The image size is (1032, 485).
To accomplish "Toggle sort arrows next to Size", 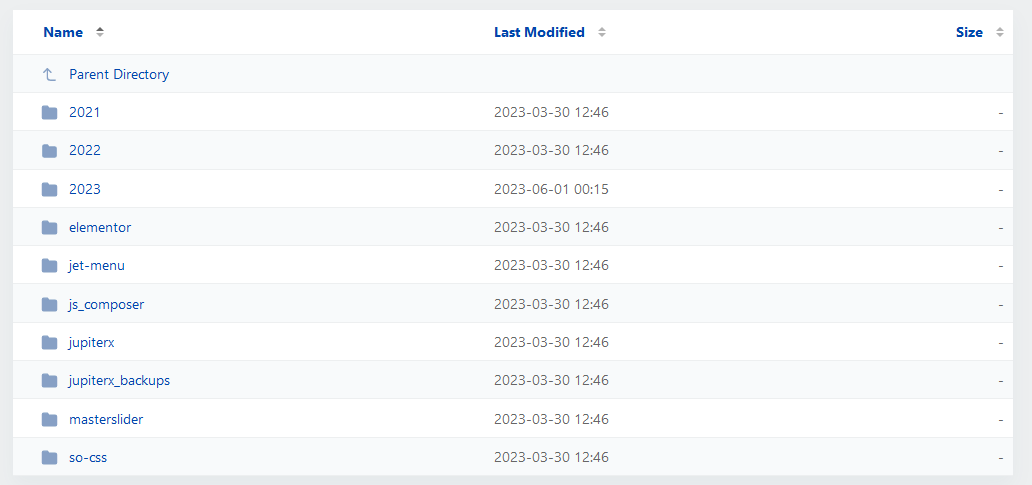I will 1000,32.
